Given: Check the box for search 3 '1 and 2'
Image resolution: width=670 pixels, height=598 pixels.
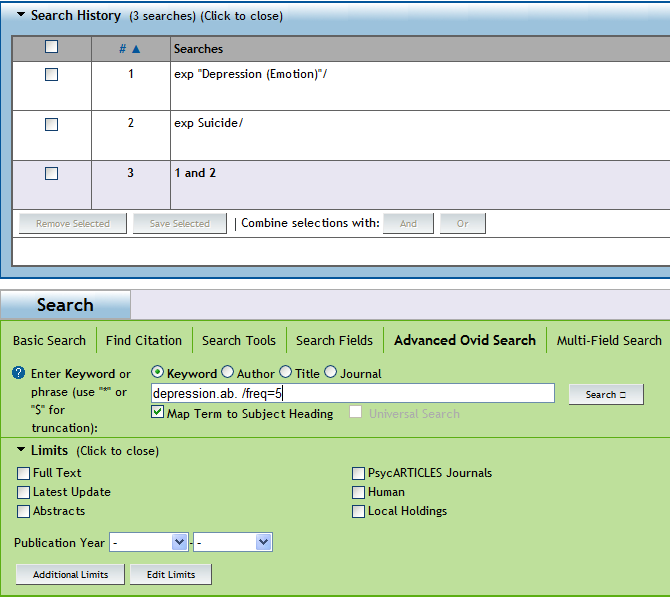Looking at the screenshot, I should [51, 174].
